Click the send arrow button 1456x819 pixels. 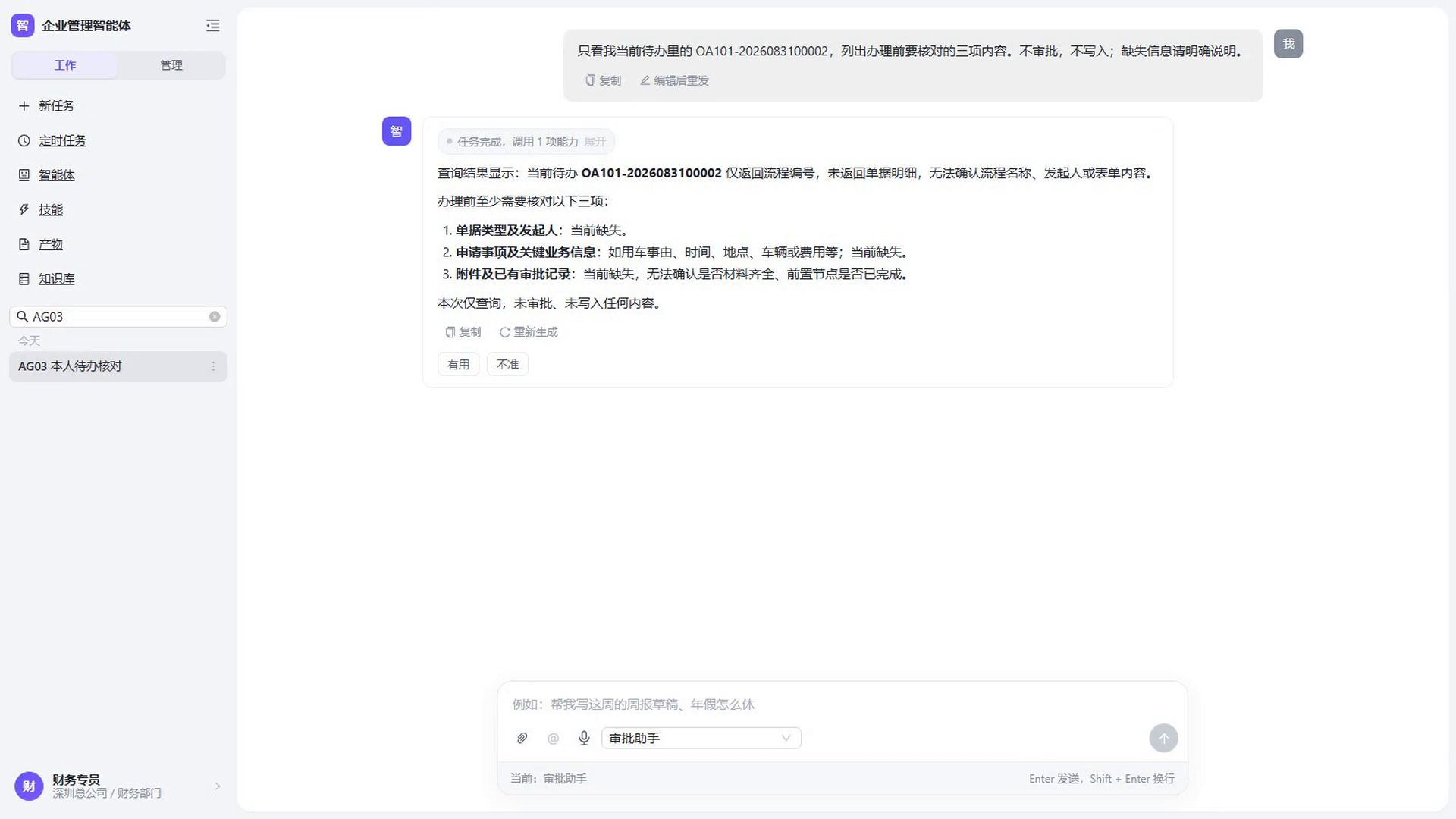(x=1163, y=739)
